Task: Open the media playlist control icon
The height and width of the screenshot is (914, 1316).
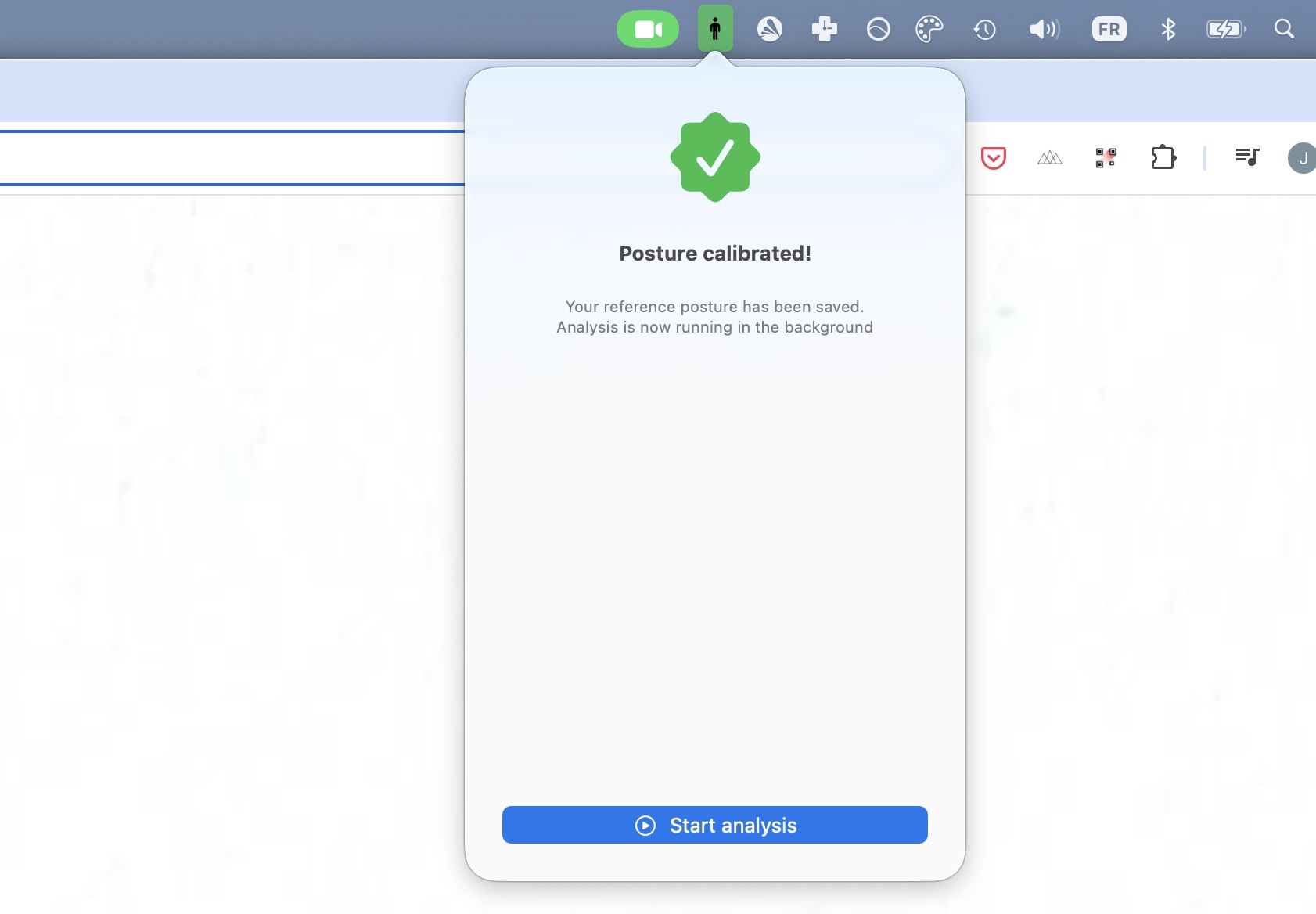Action: coord(1247,157)
